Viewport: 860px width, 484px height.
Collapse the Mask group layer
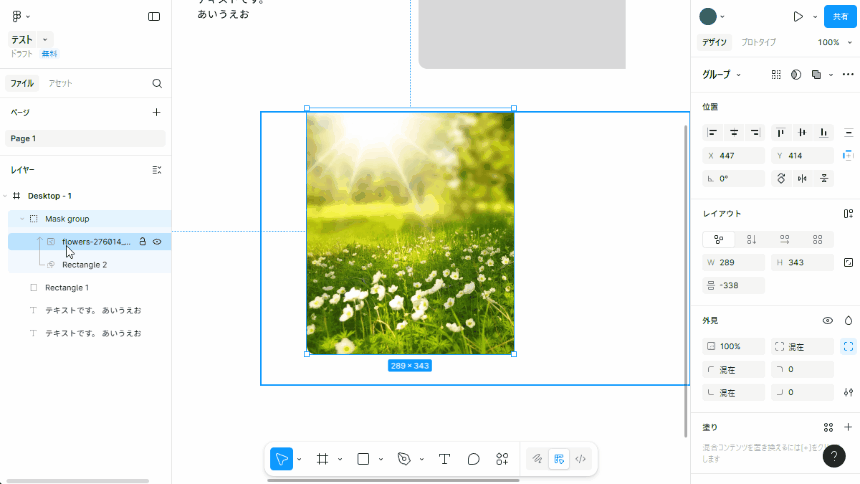(x=22, y=219)
